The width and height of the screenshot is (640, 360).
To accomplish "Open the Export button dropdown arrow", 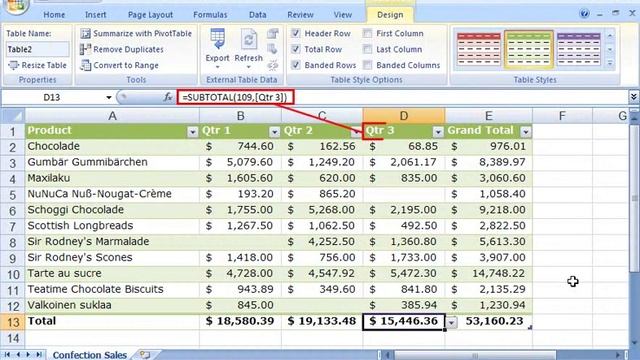I will coord(217,67).
